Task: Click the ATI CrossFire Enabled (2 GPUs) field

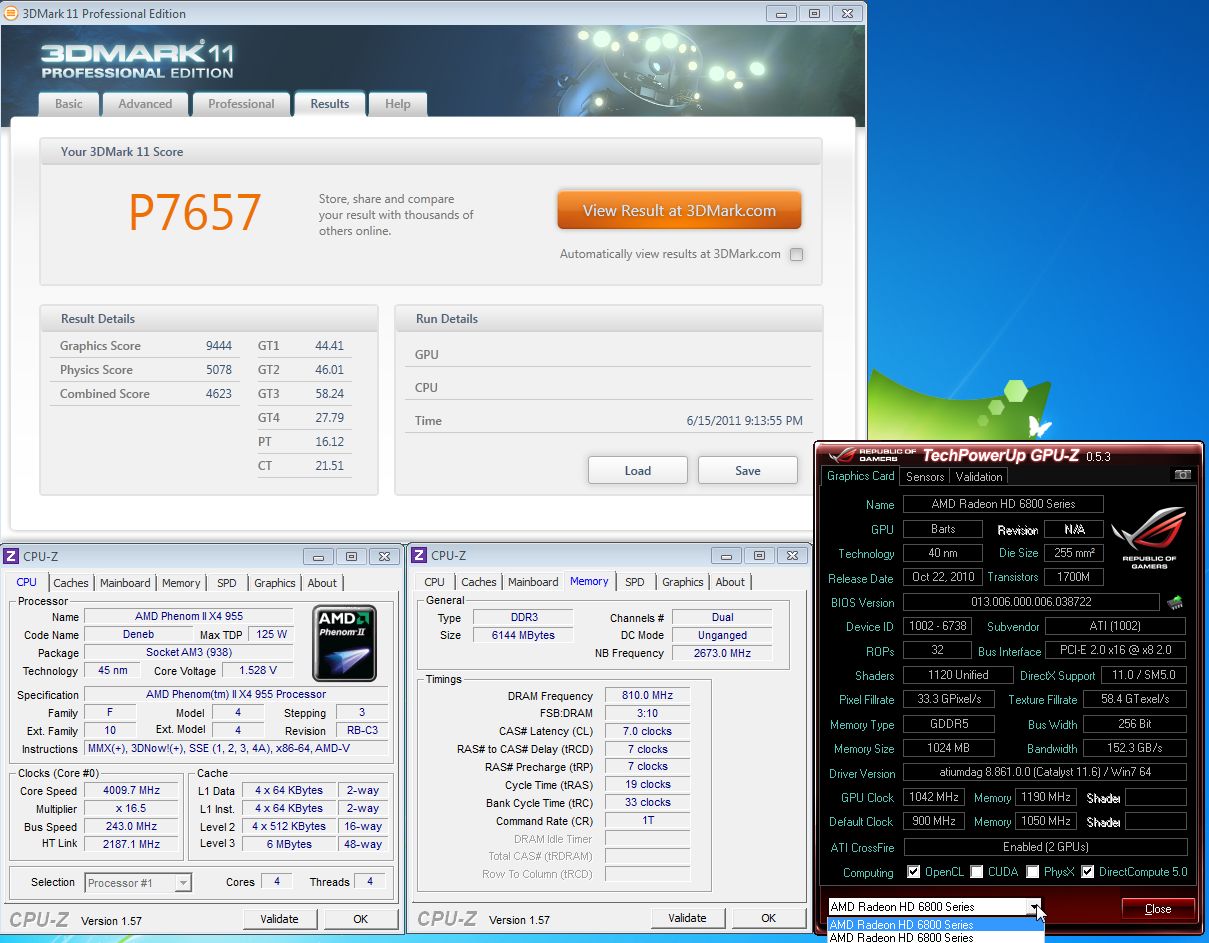Action: point(1045,847)
